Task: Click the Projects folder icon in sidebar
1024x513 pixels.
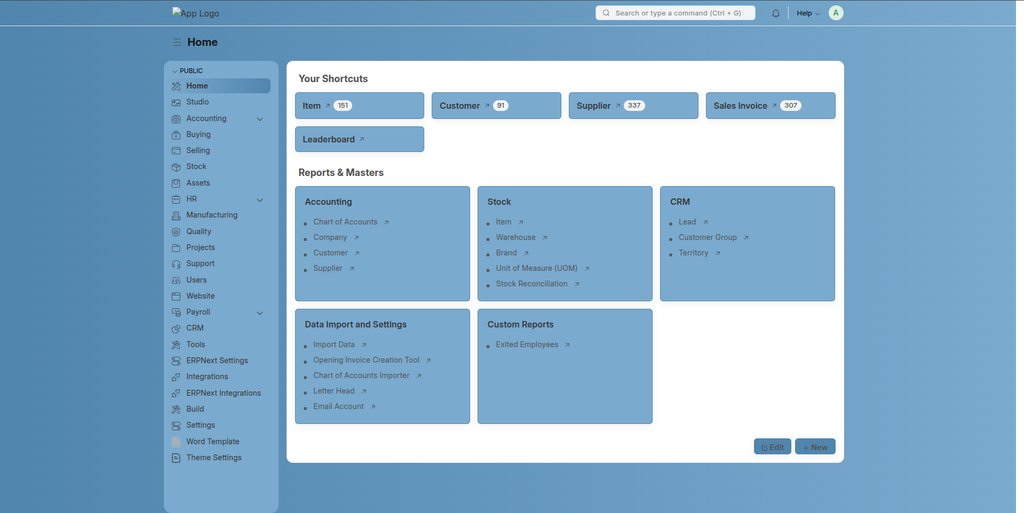Action: 176,248
